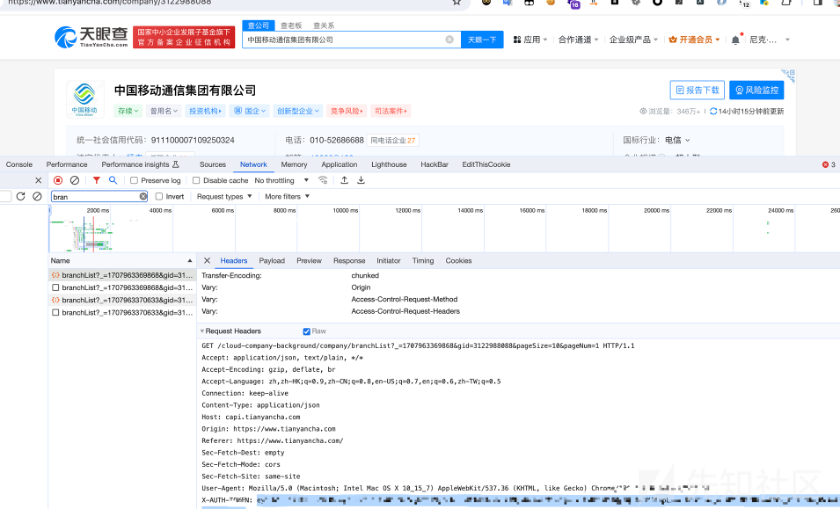Import HAR file upload icon
The height and width of the screenshot is (510, 840).
(344, 181)
